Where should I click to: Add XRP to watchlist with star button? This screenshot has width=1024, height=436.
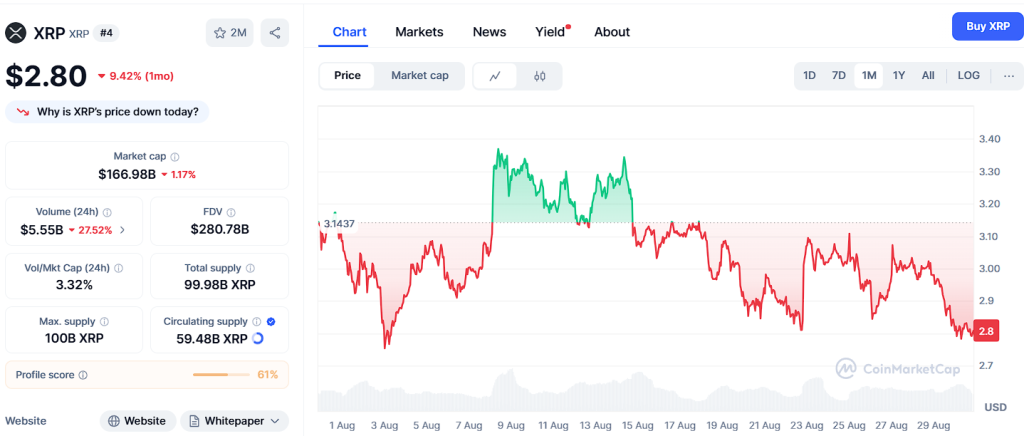[x=229, y=33]
